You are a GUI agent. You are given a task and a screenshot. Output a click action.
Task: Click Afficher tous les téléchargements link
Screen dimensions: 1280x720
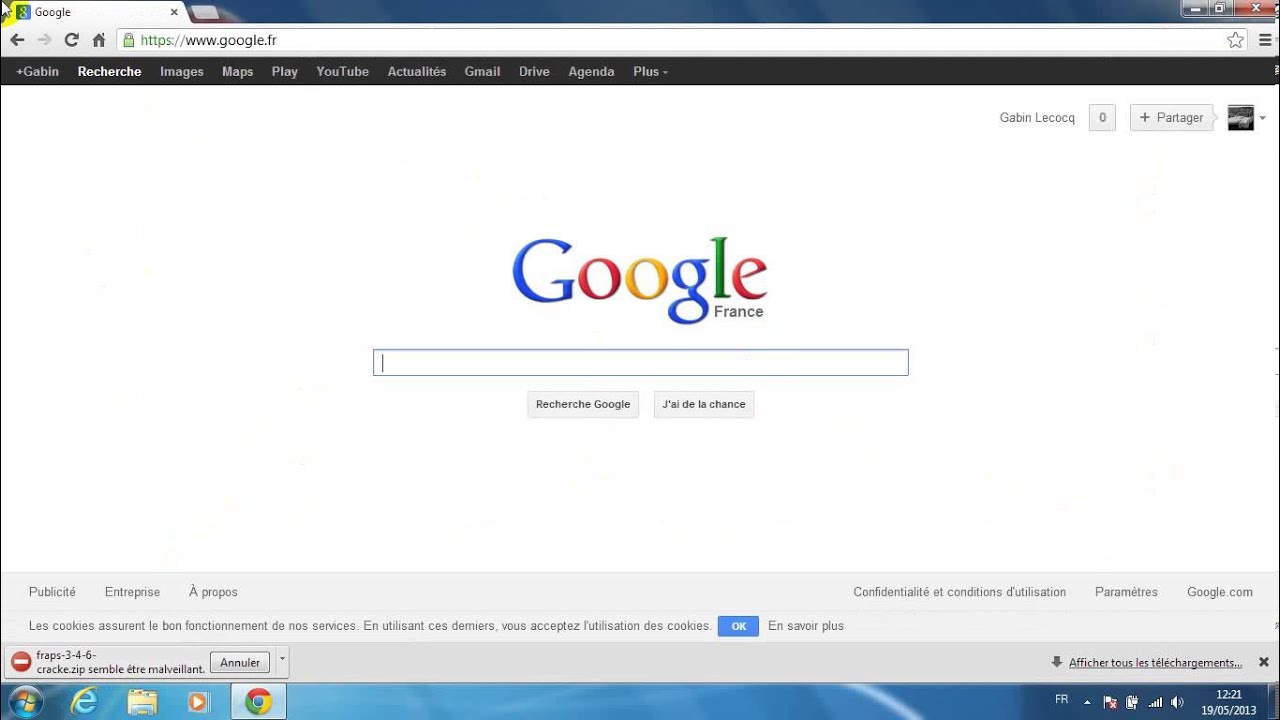click(x=1155, y=663)
